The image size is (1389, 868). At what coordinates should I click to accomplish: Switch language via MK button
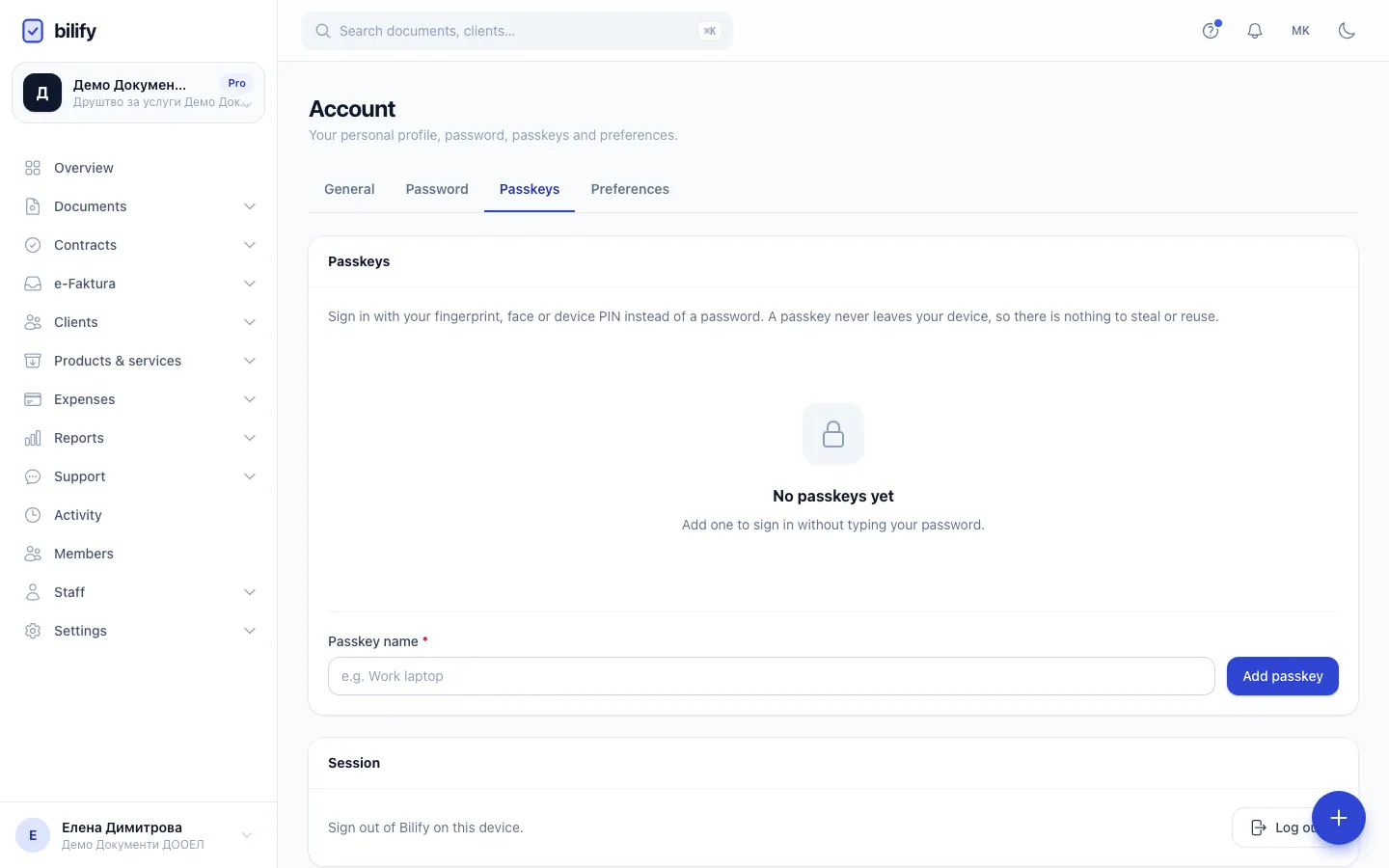1300,31
